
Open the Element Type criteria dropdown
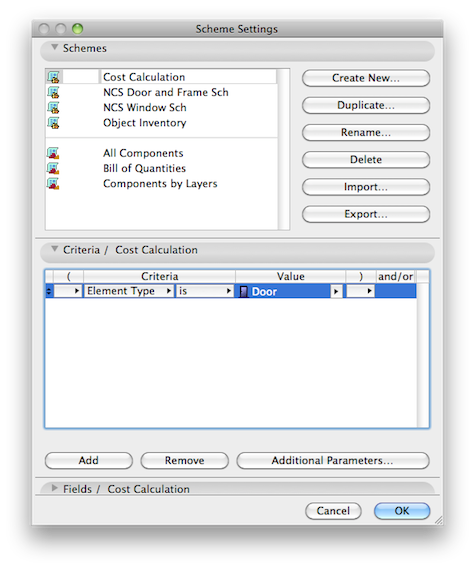[x=129, y=291]
